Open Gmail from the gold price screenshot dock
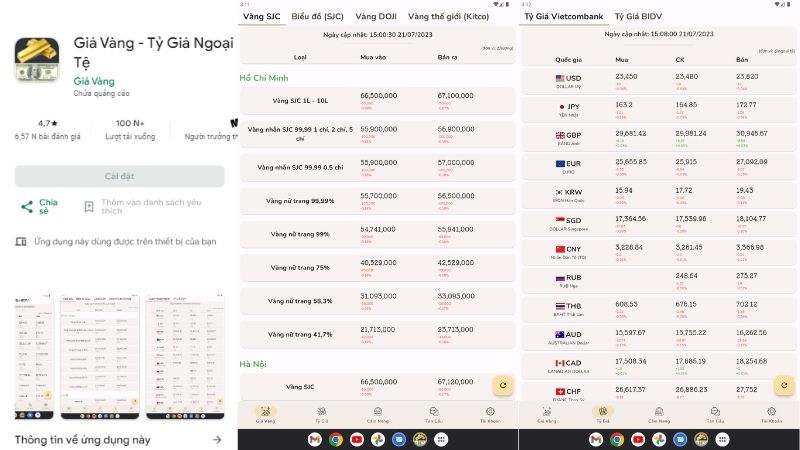This screenshot has height=450, width=800. pos(315,439)
